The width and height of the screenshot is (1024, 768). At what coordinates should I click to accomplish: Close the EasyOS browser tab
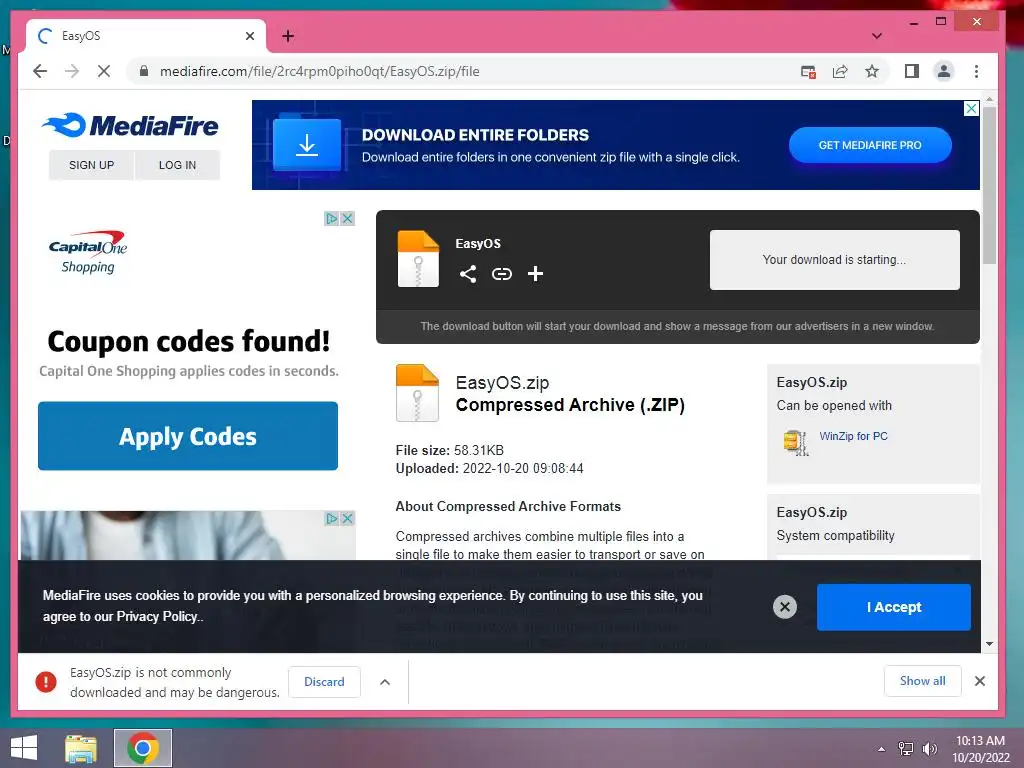click(249, 36)
